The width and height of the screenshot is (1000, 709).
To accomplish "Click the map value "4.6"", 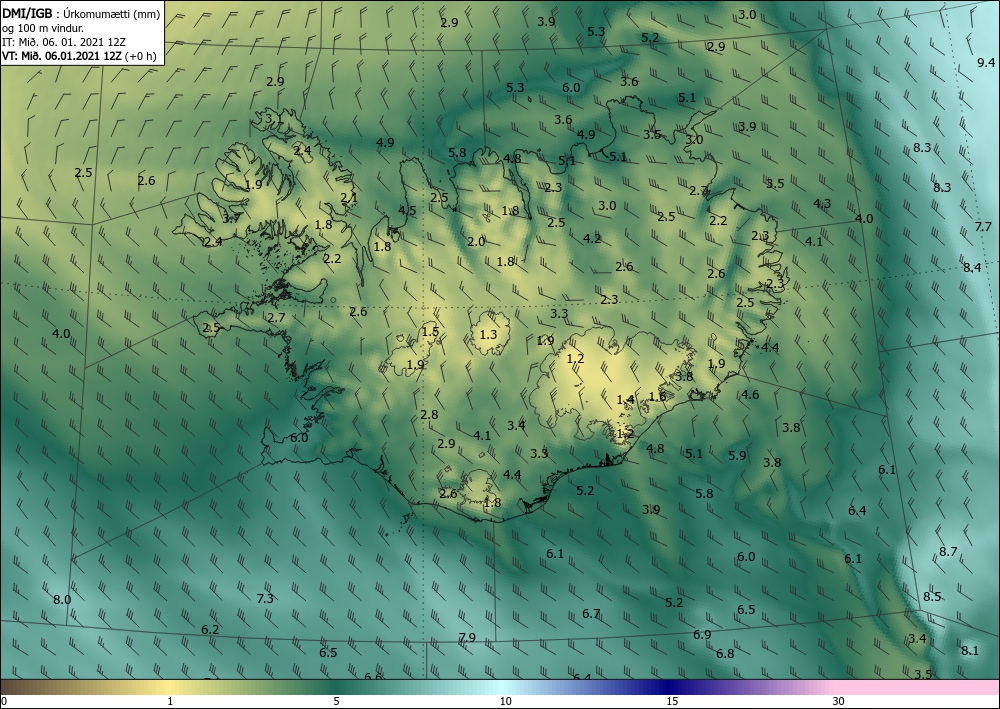I will pyautogui.click(x=750, y=394).
